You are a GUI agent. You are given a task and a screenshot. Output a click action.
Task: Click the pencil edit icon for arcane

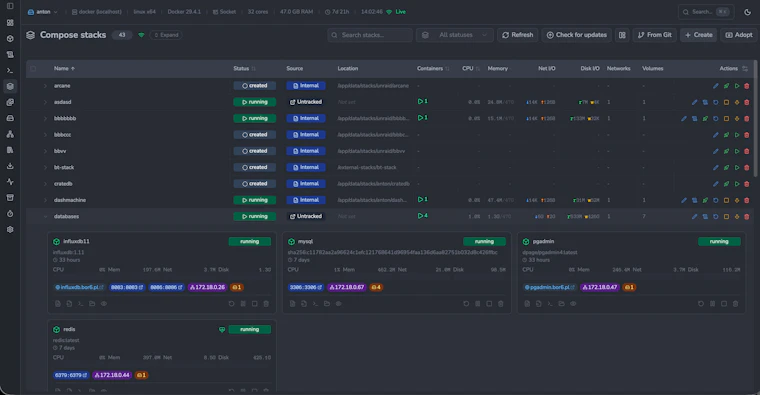point(715,86)
